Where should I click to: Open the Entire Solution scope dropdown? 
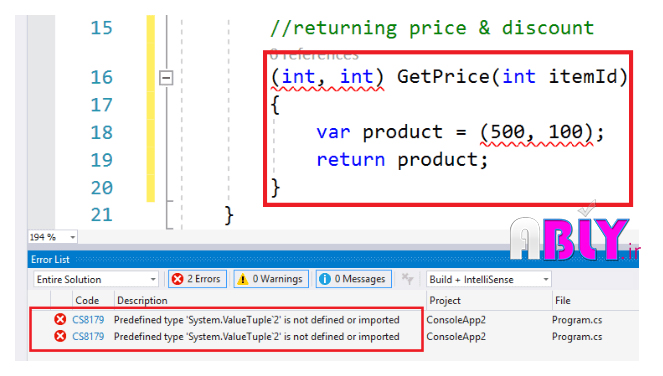coord(96,279)
